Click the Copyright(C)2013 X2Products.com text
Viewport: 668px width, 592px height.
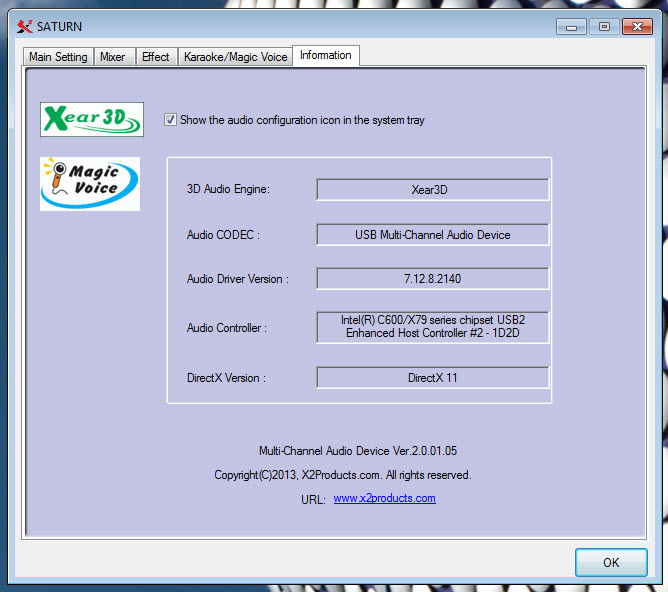343,475
